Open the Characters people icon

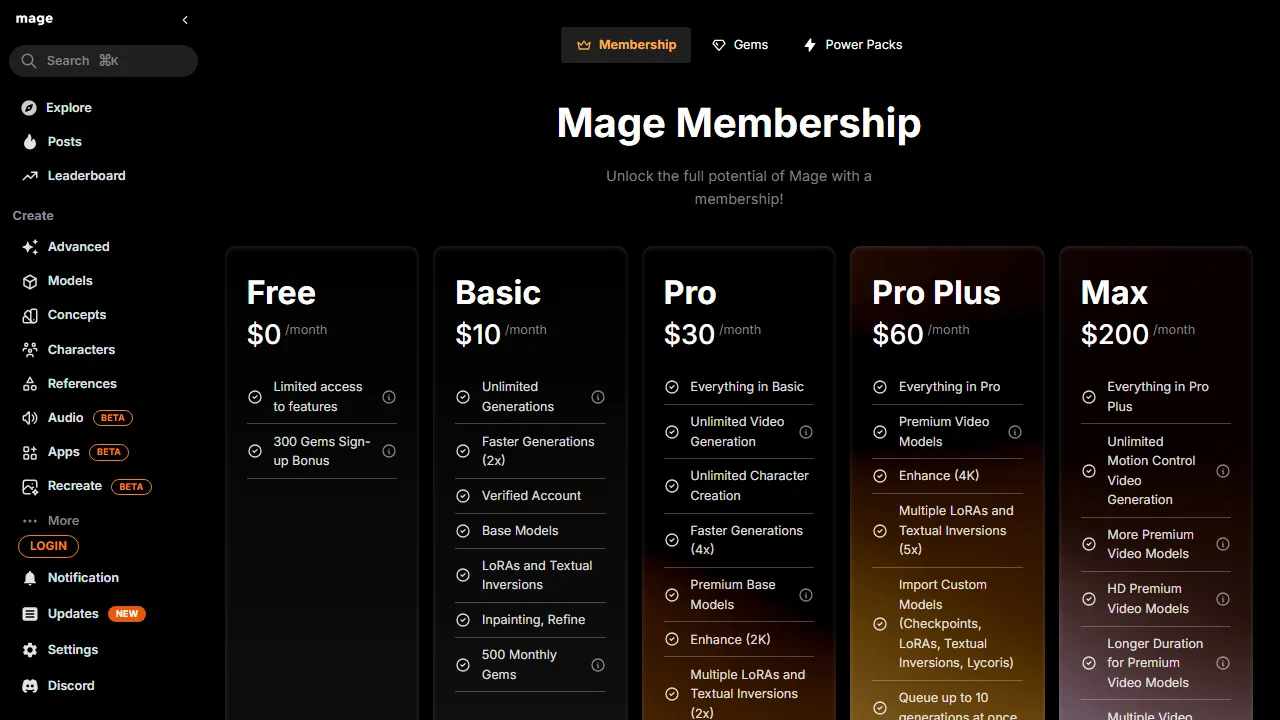(30, 350)
